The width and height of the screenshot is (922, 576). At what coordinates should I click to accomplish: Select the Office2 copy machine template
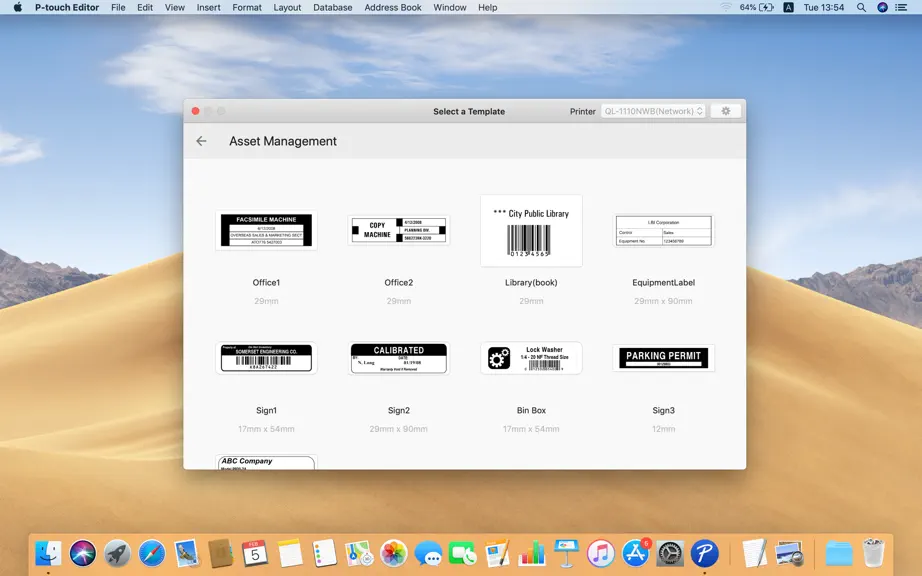coord(399,230)
